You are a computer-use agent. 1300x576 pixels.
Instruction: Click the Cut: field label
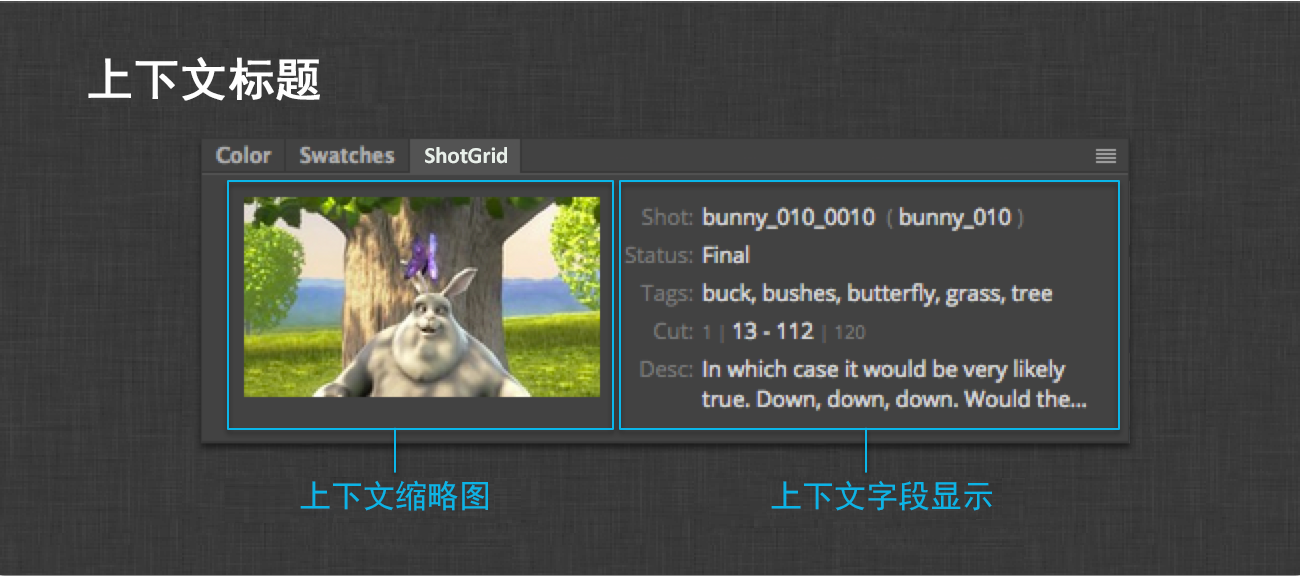coord(673,332)
